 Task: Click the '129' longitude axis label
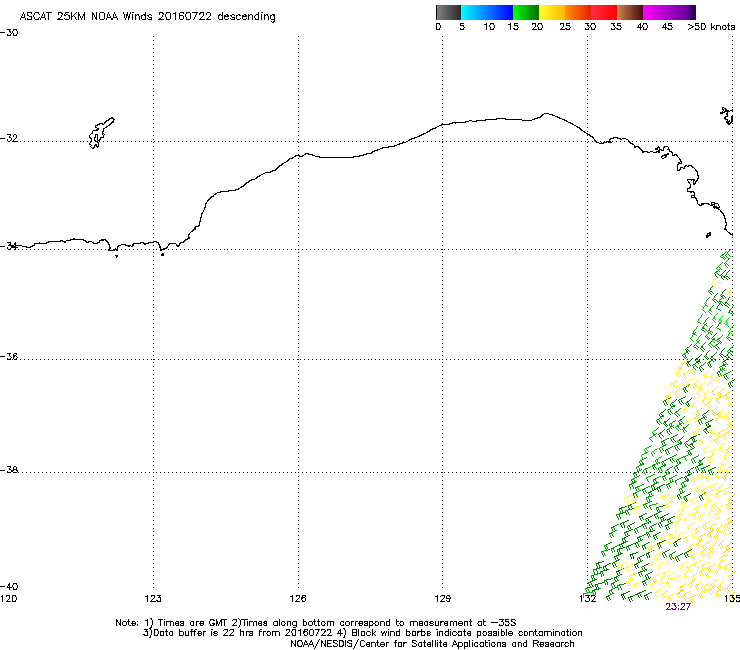pyautogui.click(x=442, y=599)
